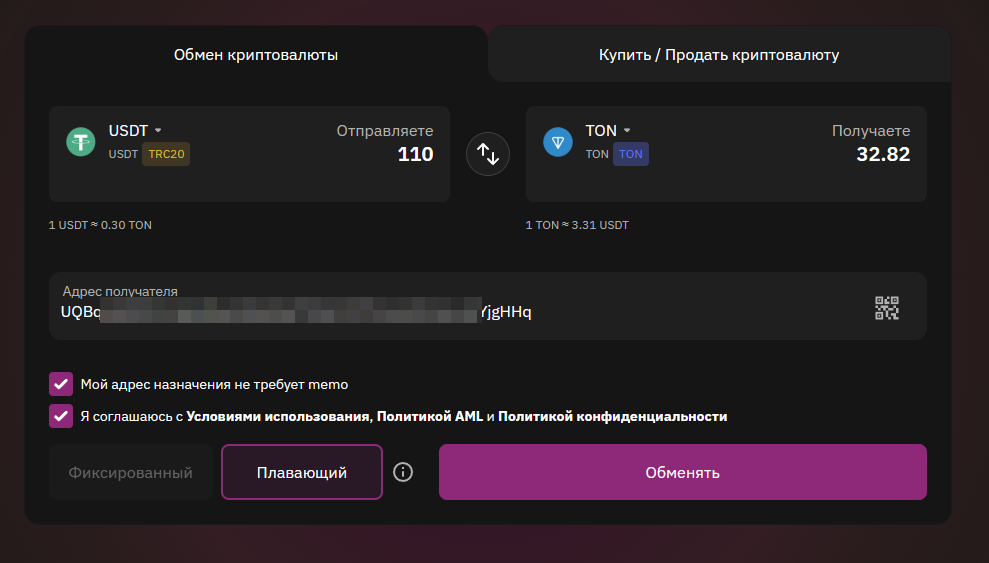Click the receive amount 32.82
Screen dimensions: 989x563
(x=883, y=154)
